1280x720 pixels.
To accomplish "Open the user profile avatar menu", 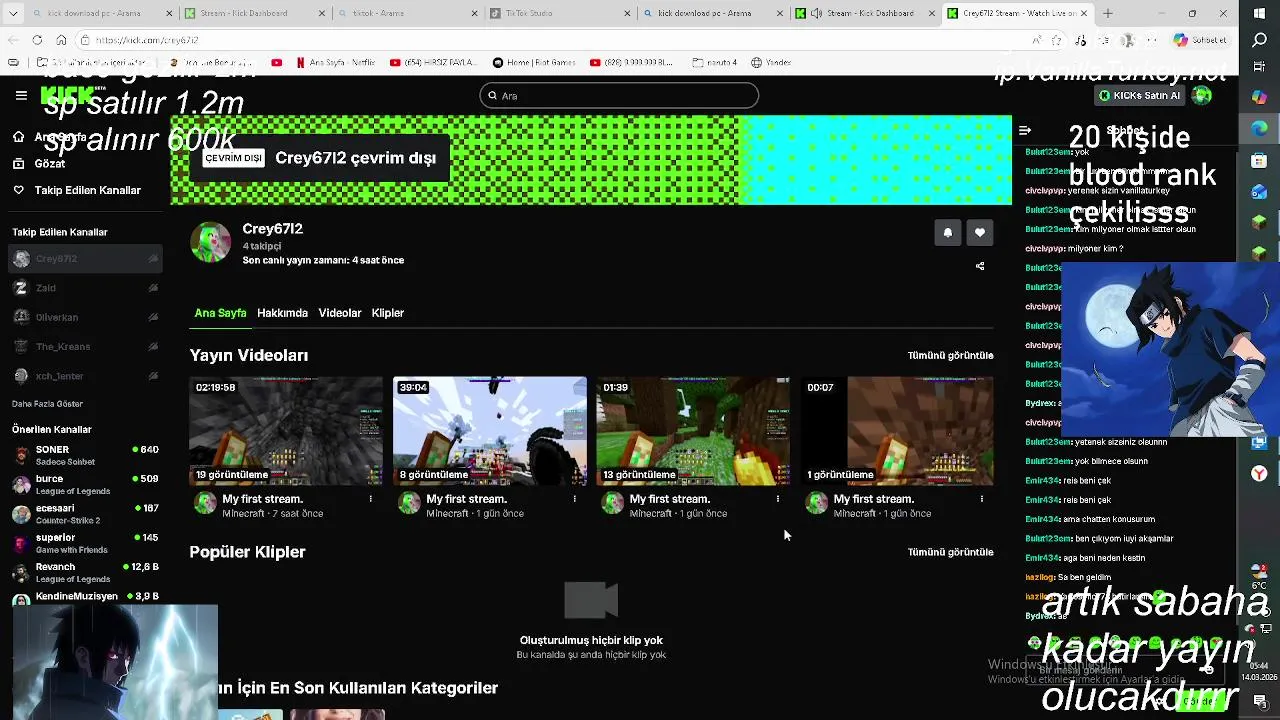I will point(1202,95).
